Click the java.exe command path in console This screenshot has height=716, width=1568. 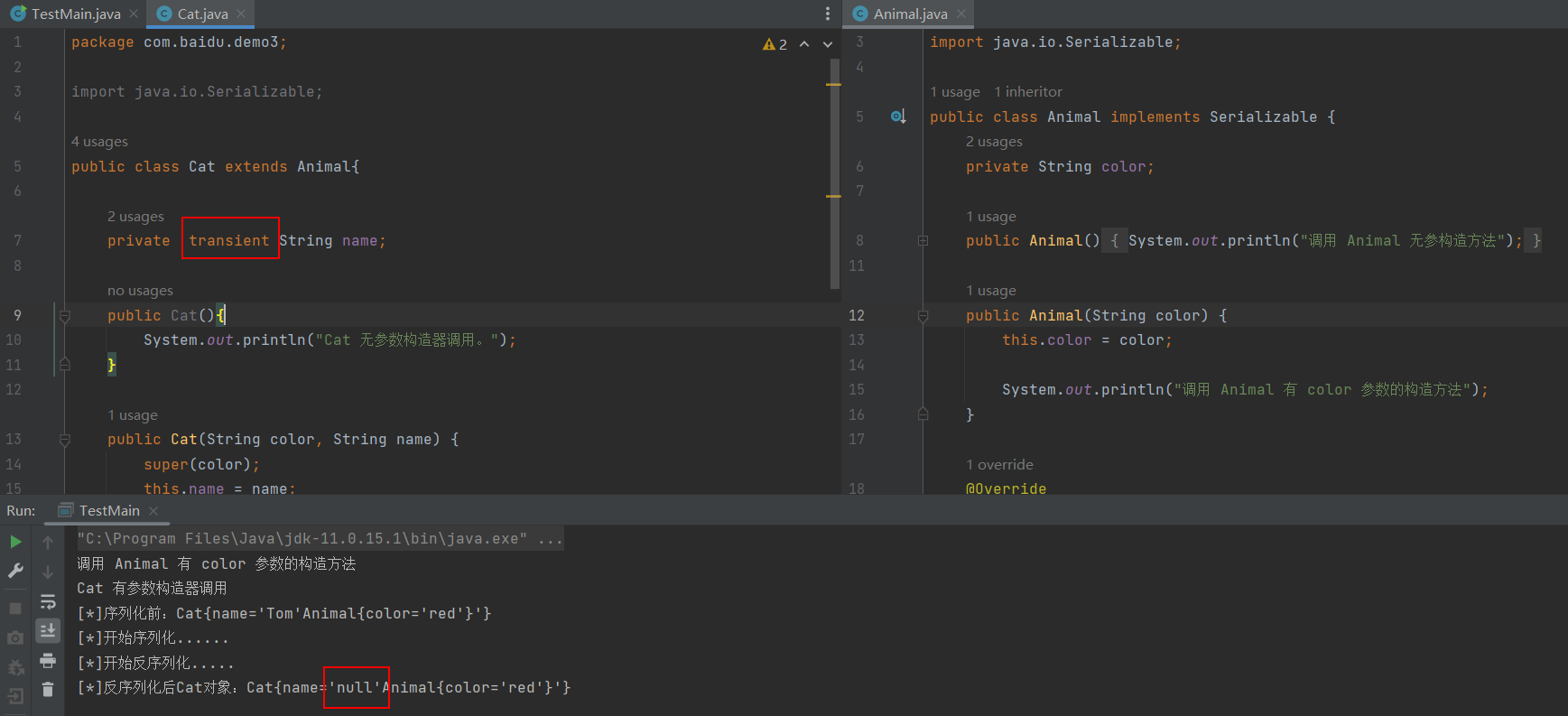302,539
